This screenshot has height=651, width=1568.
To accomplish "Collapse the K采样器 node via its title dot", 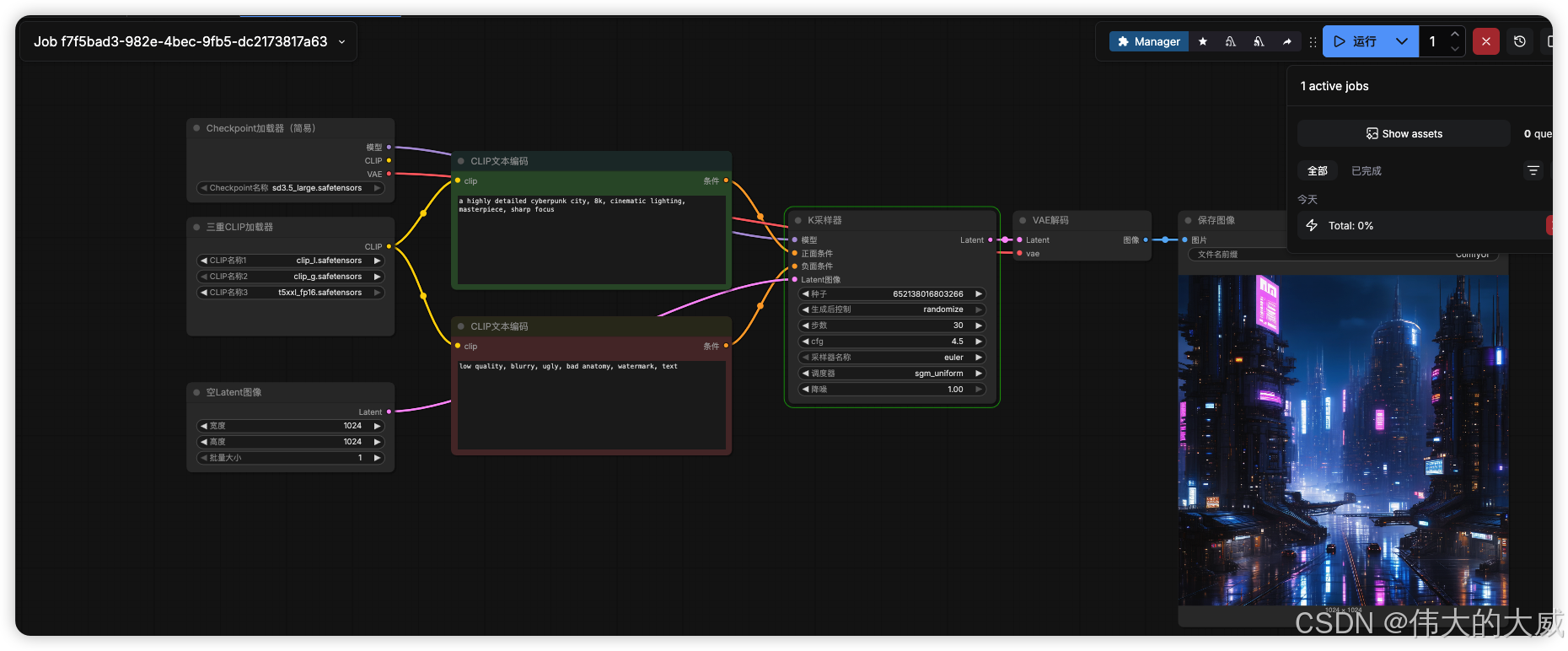I will (x=797, y=221).
